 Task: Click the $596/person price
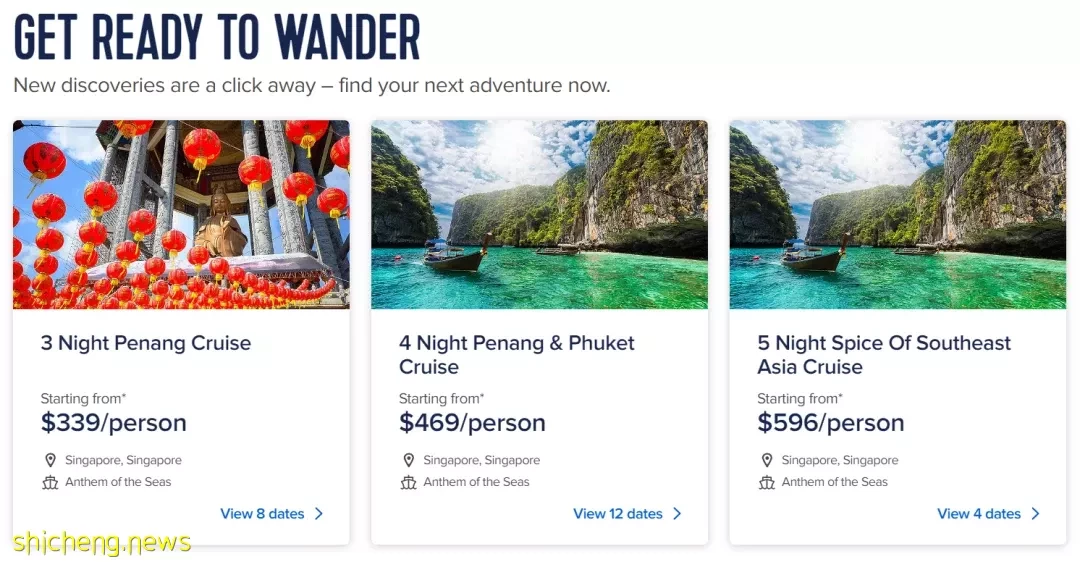[x=831, y=422]
